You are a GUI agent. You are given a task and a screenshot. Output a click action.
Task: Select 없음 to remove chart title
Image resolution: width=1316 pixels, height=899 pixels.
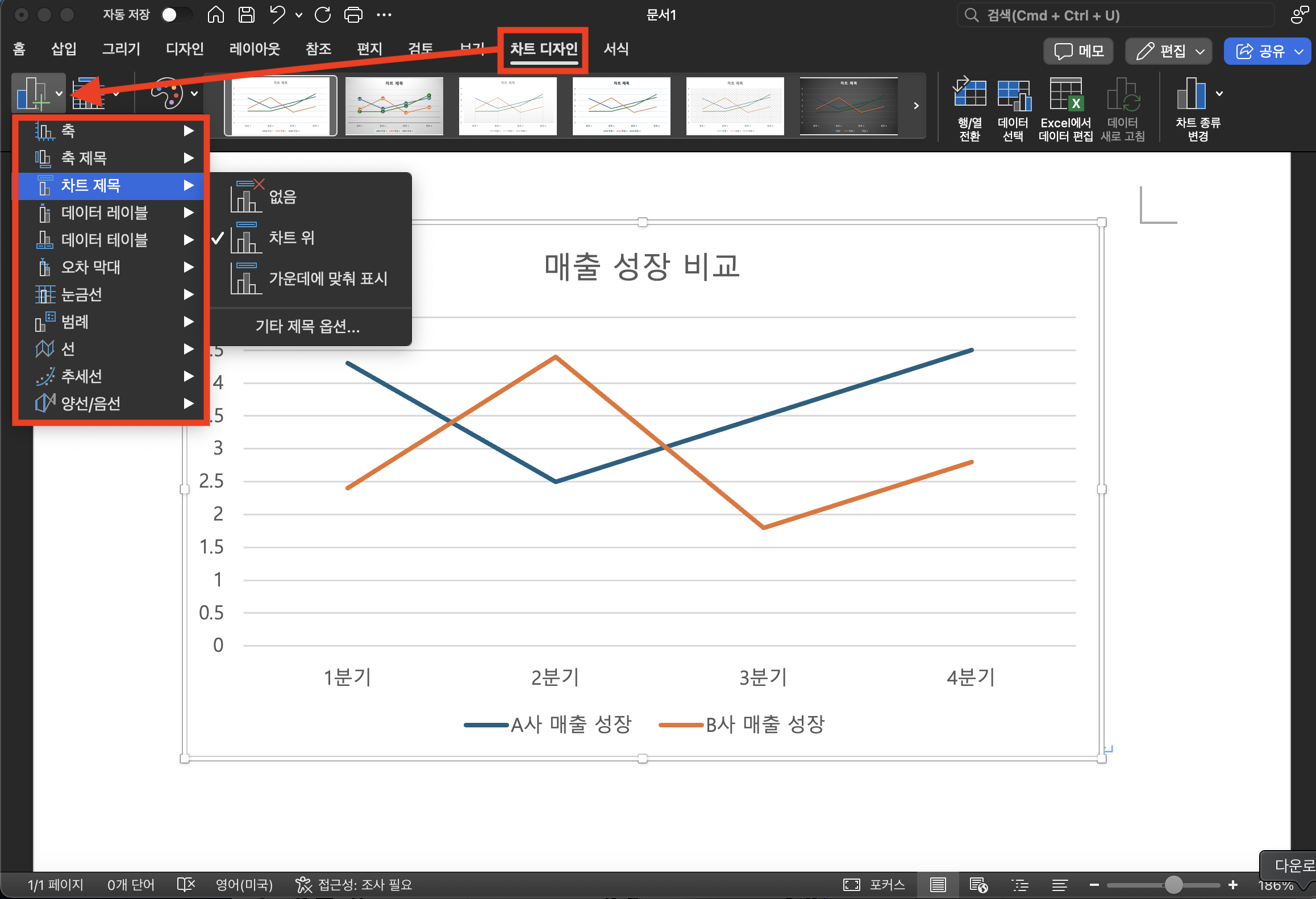coord(281,196)
